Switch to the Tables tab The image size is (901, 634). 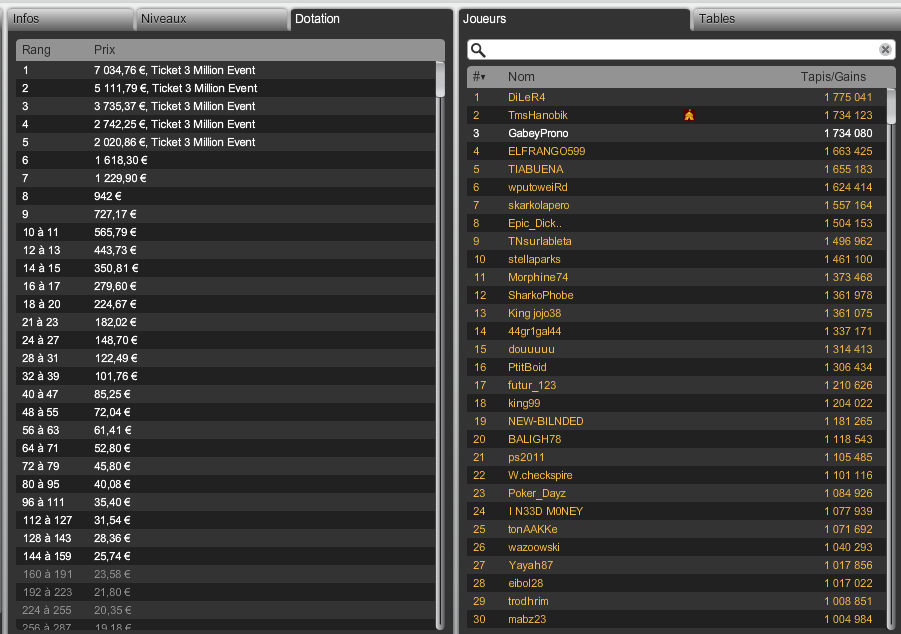click(796, 19)
